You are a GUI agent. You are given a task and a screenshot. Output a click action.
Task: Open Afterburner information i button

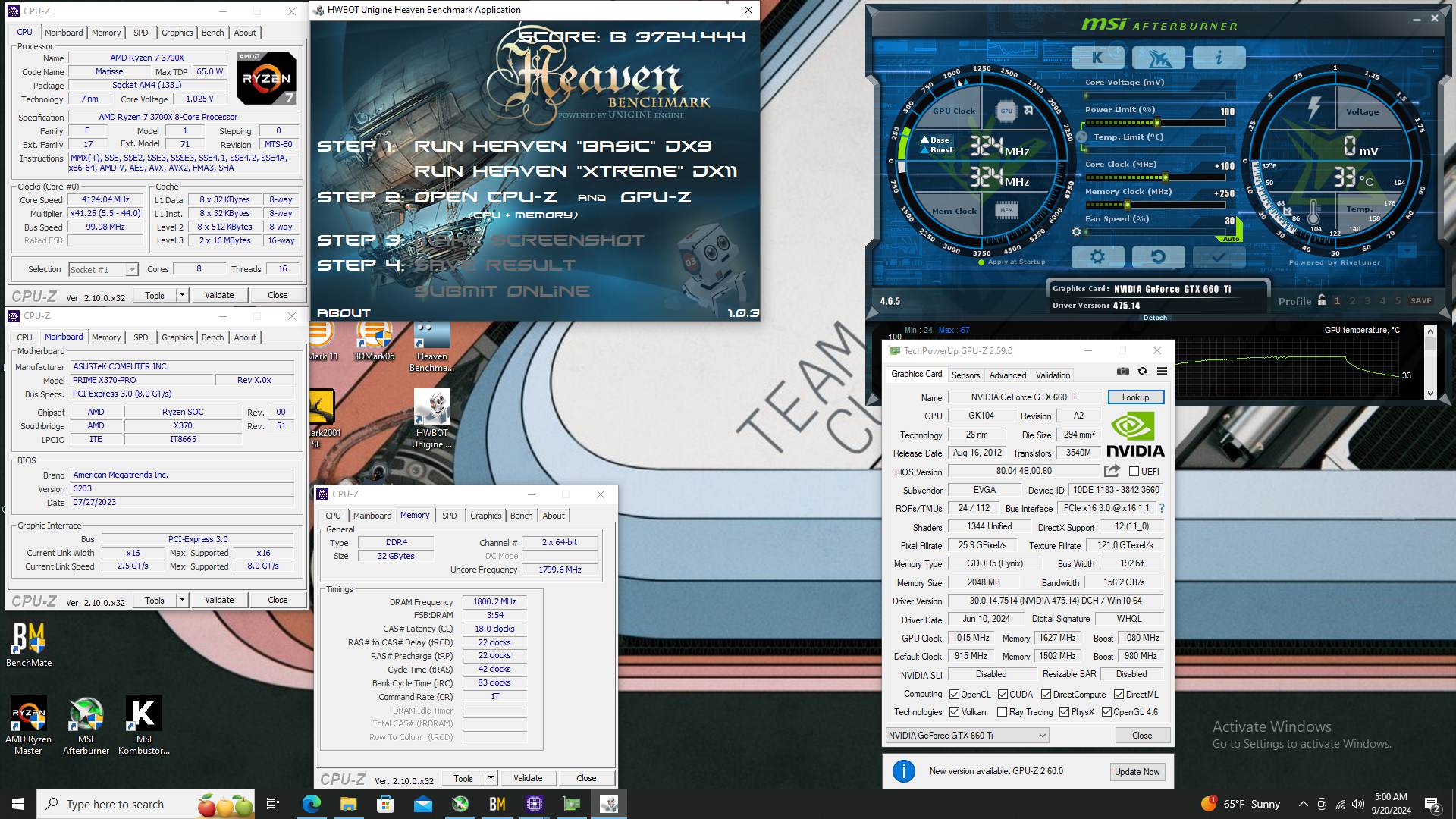[x=1219, y=58]
